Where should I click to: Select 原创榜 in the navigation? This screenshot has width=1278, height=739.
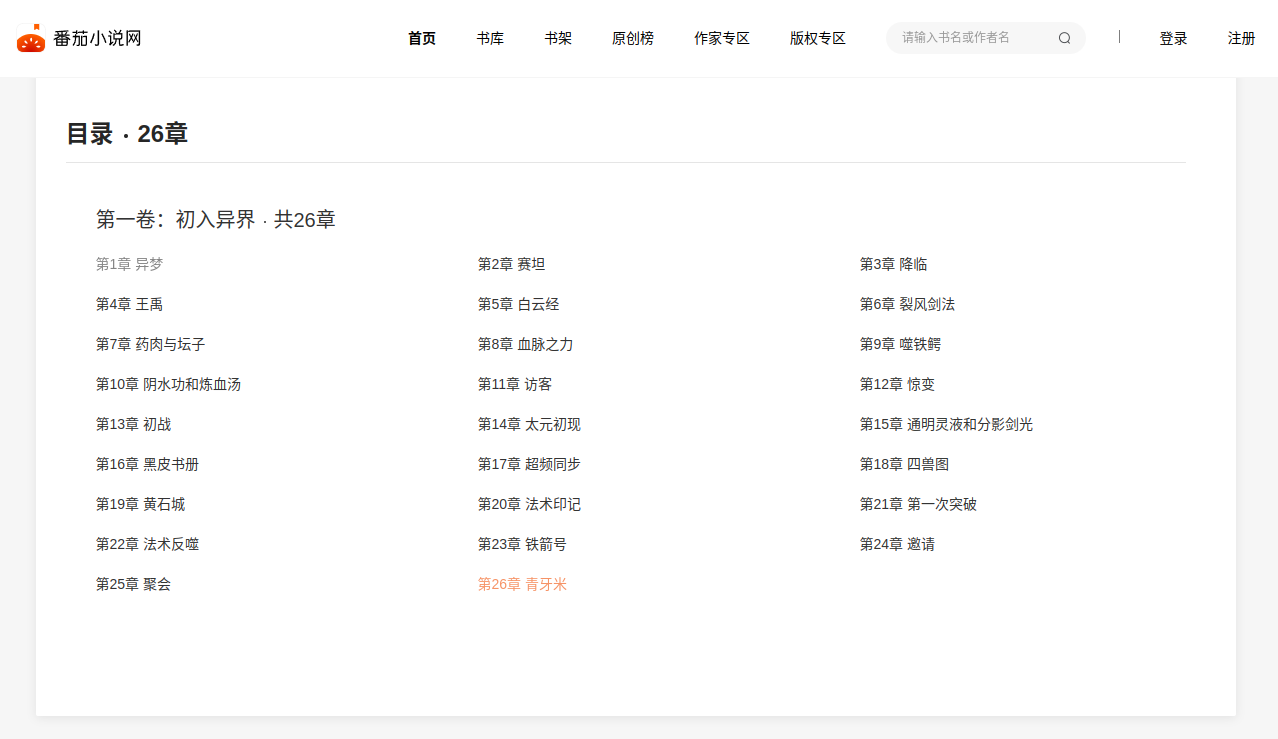click(633, 38)
